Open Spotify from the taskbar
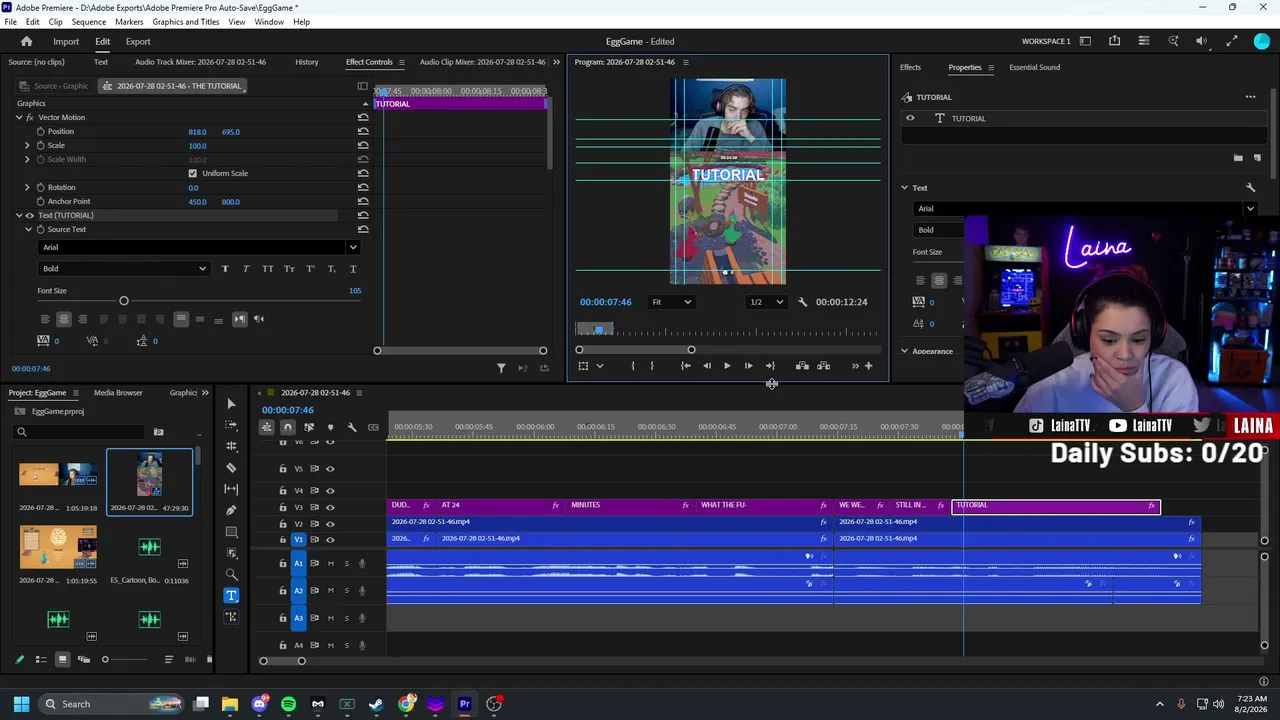This screenshot has width=1280, height=720. (289, 704)
